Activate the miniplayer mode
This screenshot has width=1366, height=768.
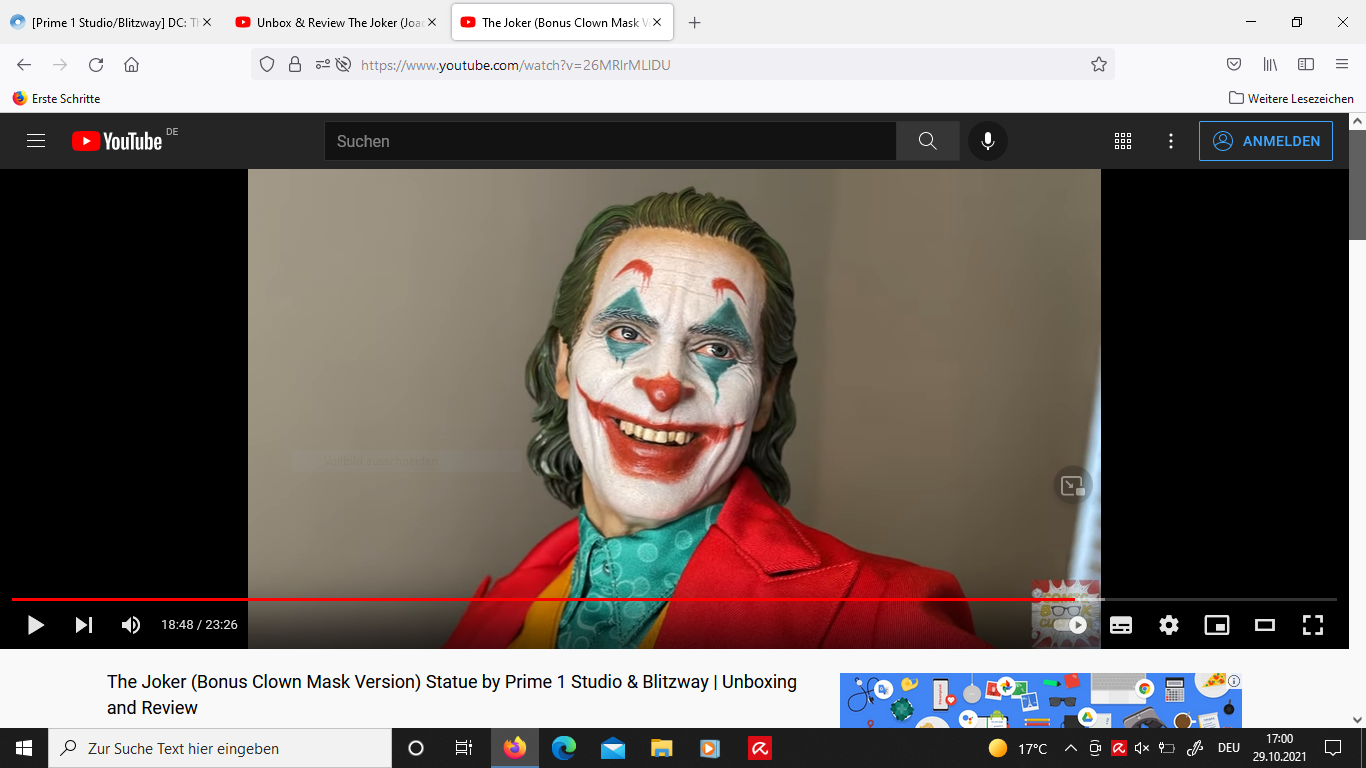click(x=1217, y=625)
